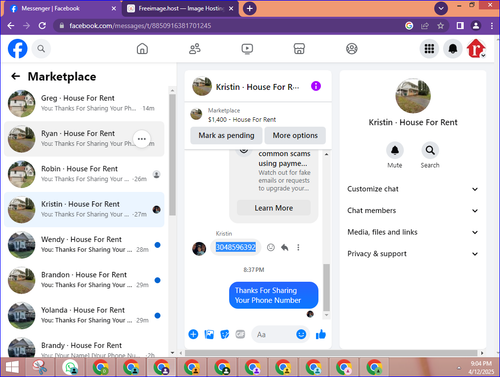Open the account profile picture menu

[x=476, y=49]
